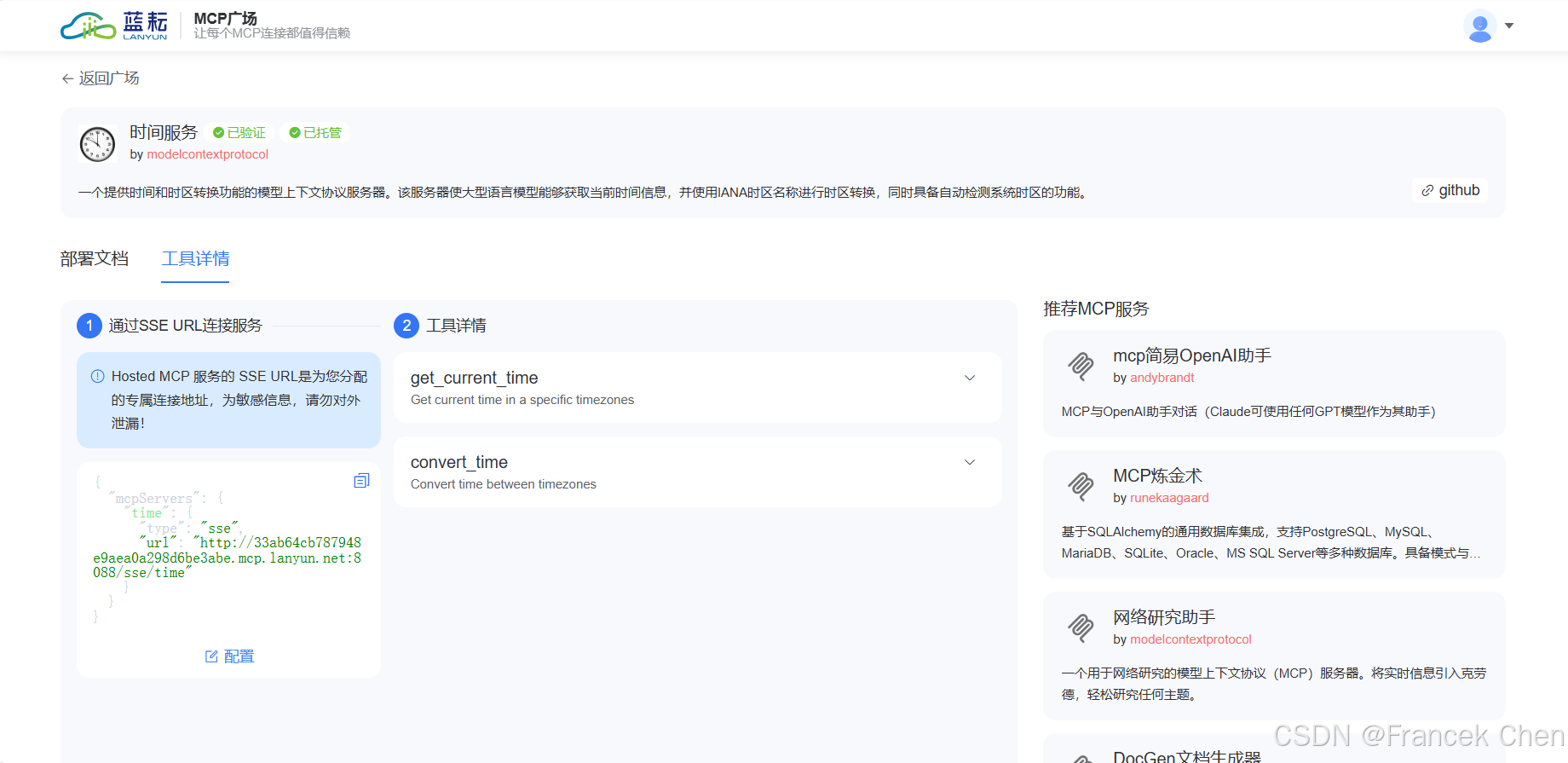Click 通过SSE URL连接服务 step label
The width and height of the screenshot is (1568, 763).
[185, 326]
